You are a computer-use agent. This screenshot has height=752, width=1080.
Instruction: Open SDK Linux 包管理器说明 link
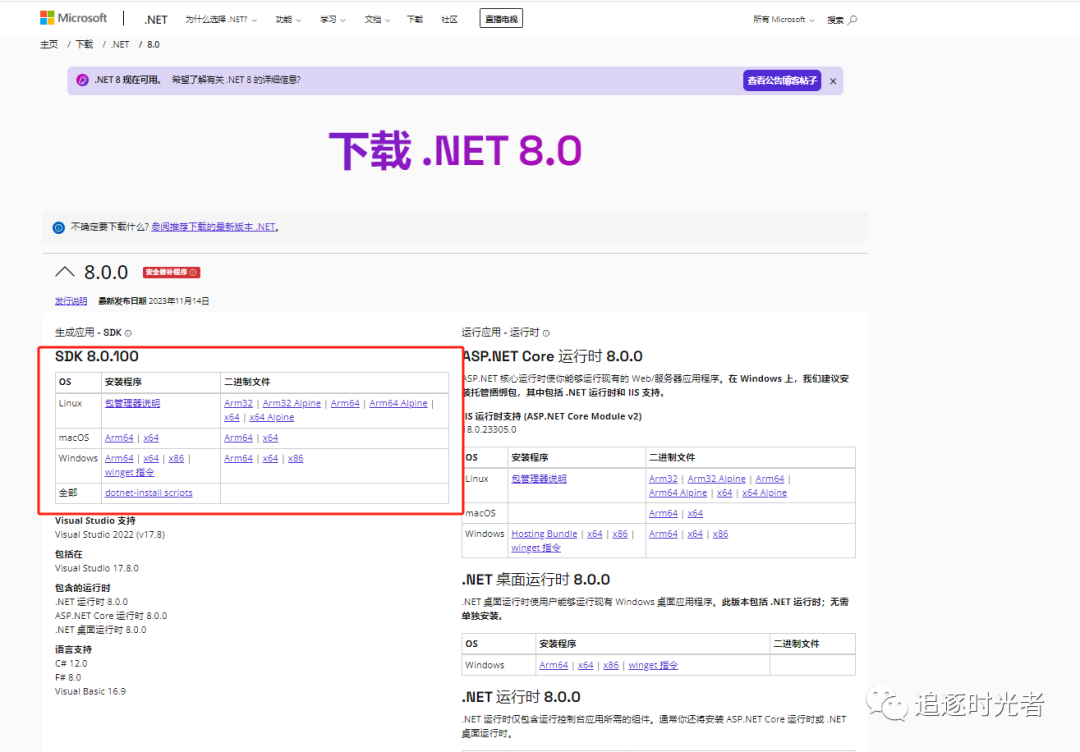tap(132, 403)
